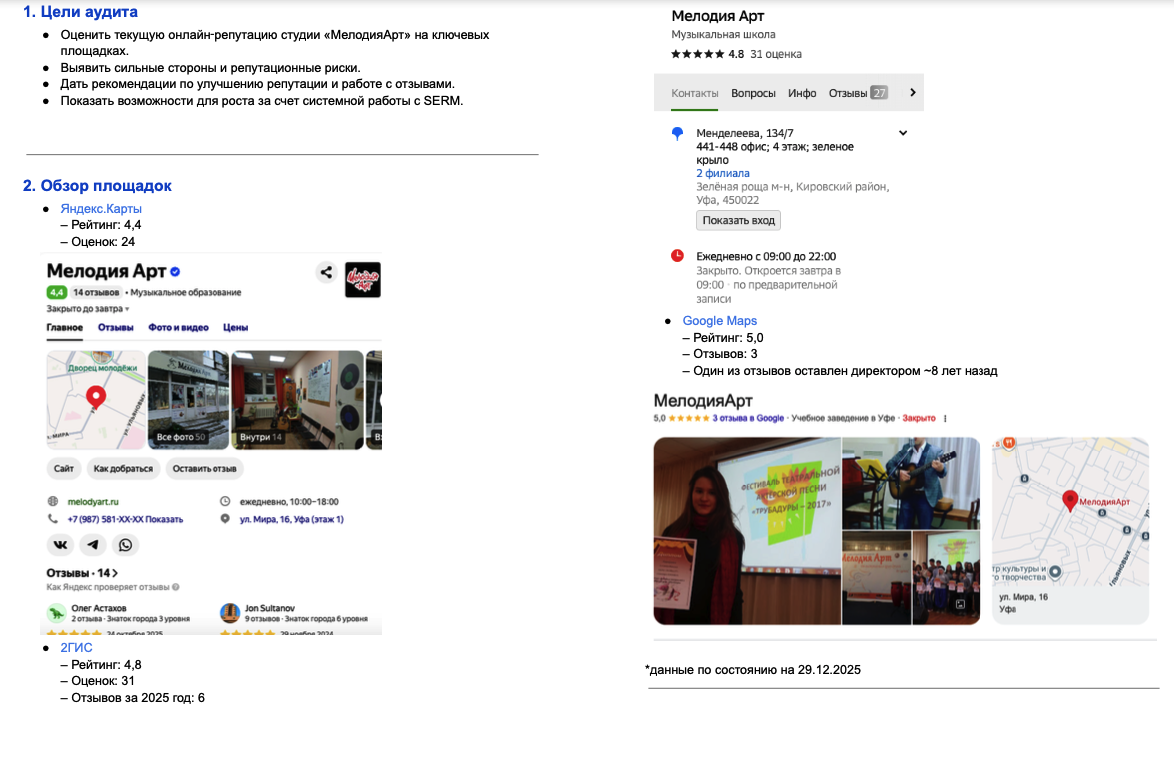Click the red МелодияАрт pin on the Google map
The width and height of the screenshot is (1174, 758).
(1070, 501)
